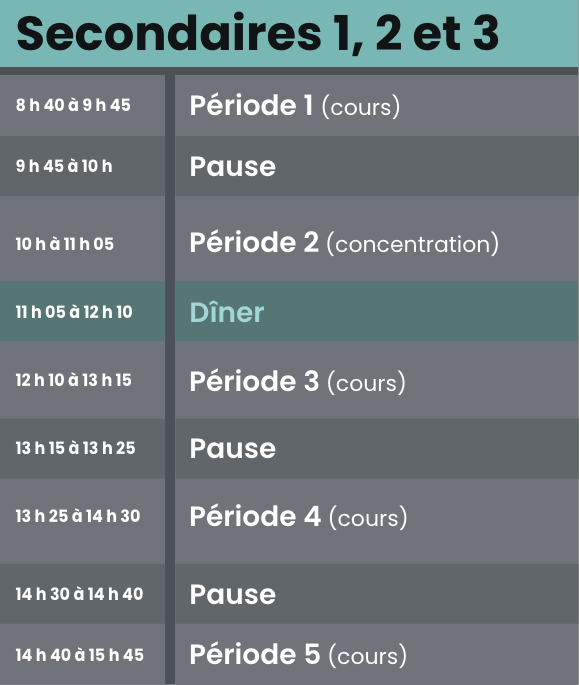Image resolution: width=579 pixels, height=685 pixels.
Task: Select the Période 1 (cours) row
Action: [377, 105]
